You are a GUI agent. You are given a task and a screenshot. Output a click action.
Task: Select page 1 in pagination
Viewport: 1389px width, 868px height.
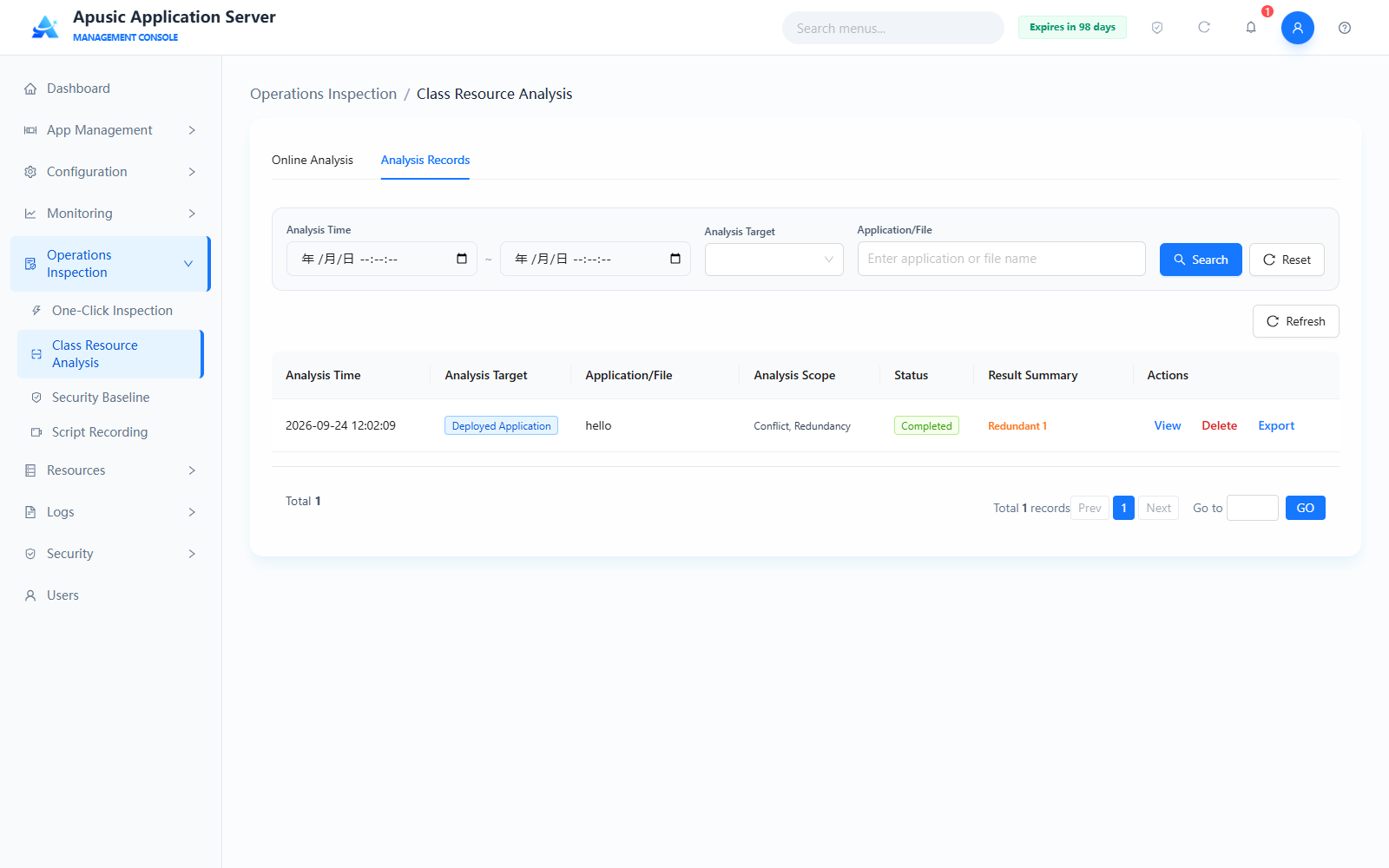pyautogui.click(x=1123, y=508)
